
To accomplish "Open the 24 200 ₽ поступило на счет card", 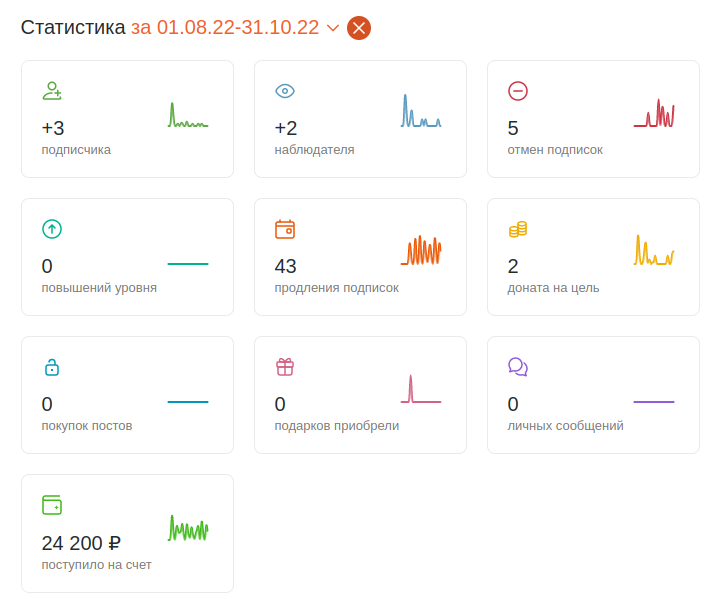I will point(128,533).
